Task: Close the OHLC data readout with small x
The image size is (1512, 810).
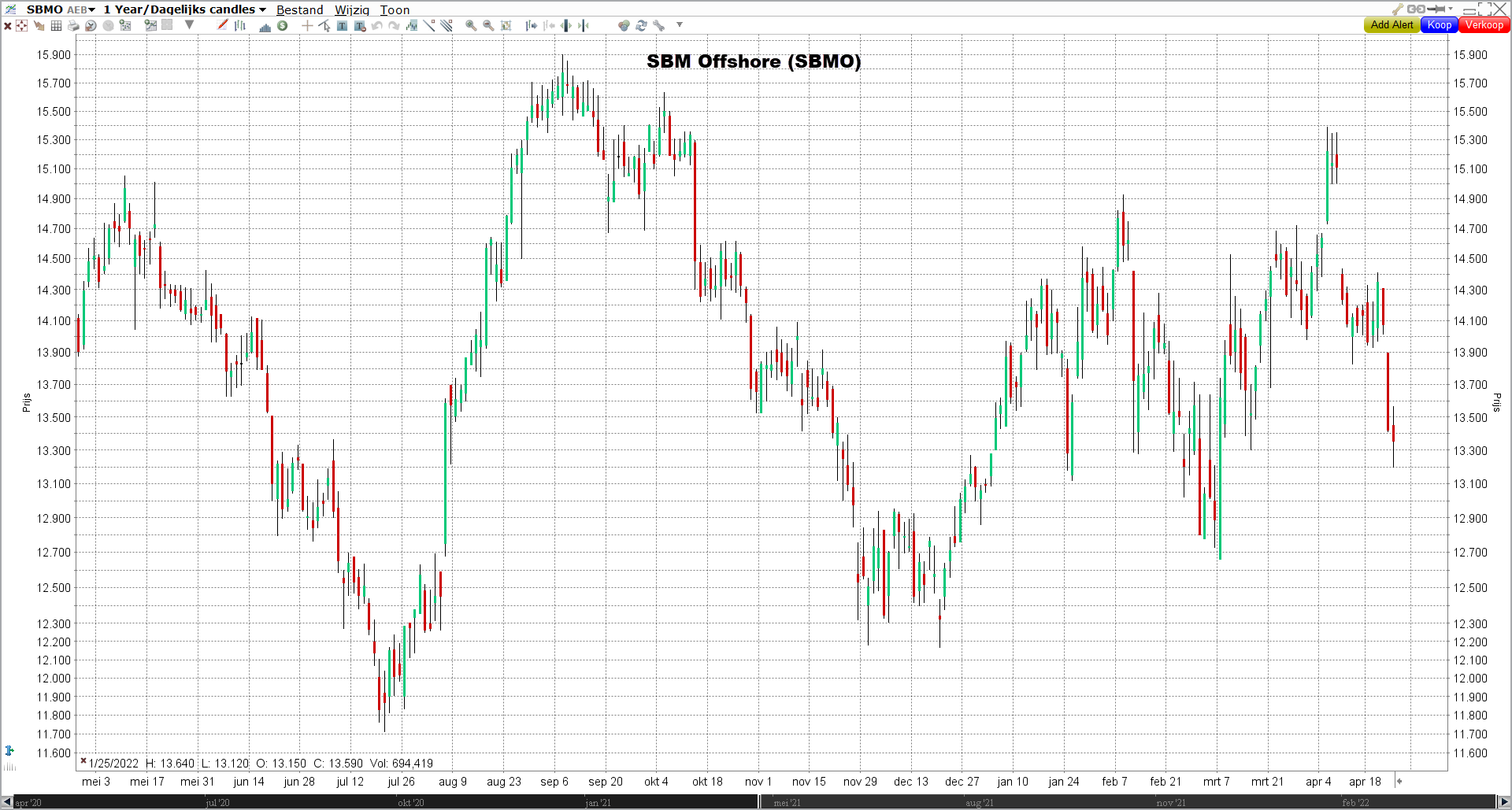Action: (83, 761)
